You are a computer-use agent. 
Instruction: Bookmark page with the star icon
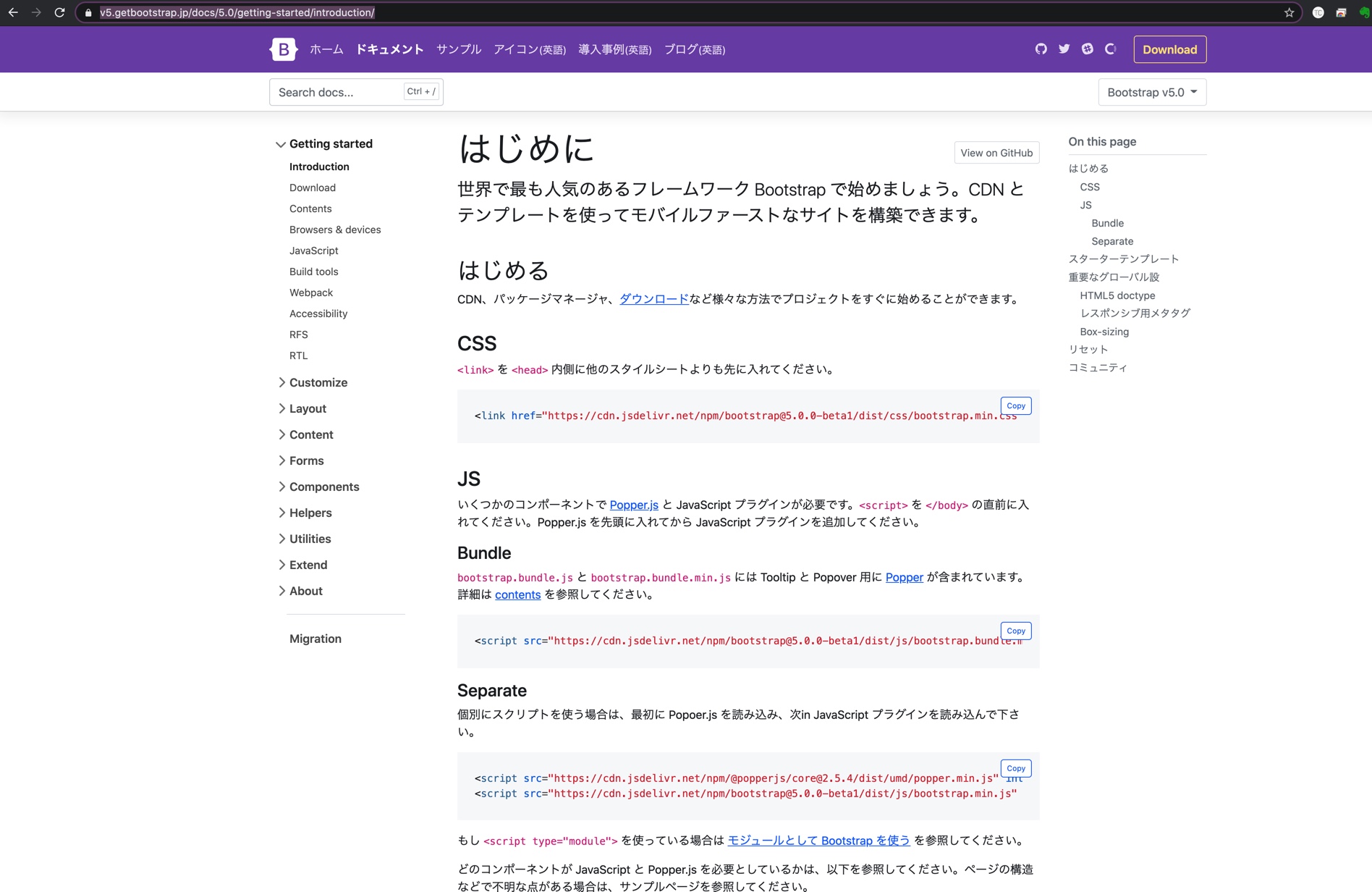pos(1289,12)
